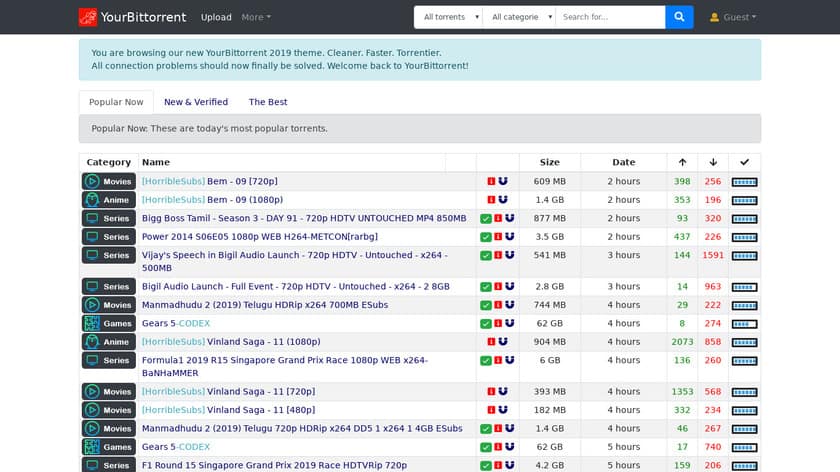
Task: Click magnet icon for Vinland Saga - 11 [720p]
Action: [503, 392]
